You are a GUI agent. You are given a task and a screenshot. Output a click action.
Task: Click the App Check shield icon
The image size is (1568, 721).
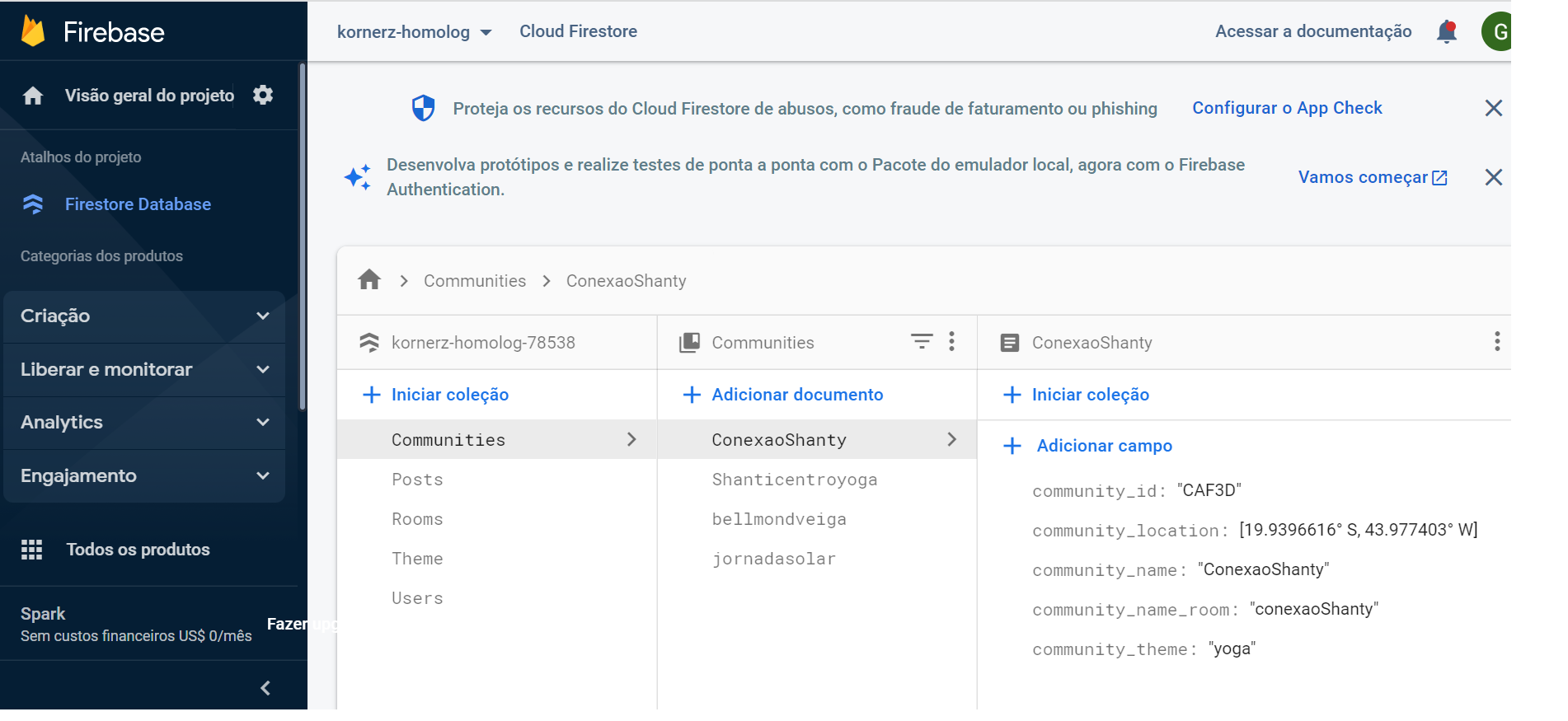coord(423,108)
